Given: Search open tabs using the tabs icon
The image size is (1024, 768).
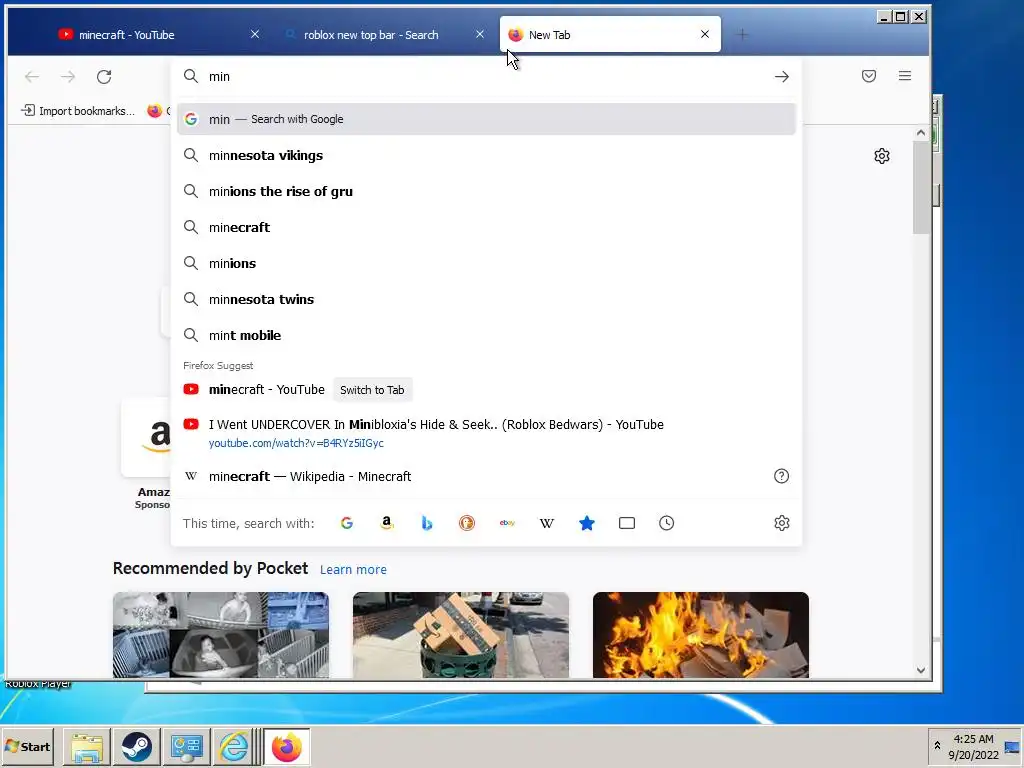Looking at the screenshot, I should coord(627,523).
